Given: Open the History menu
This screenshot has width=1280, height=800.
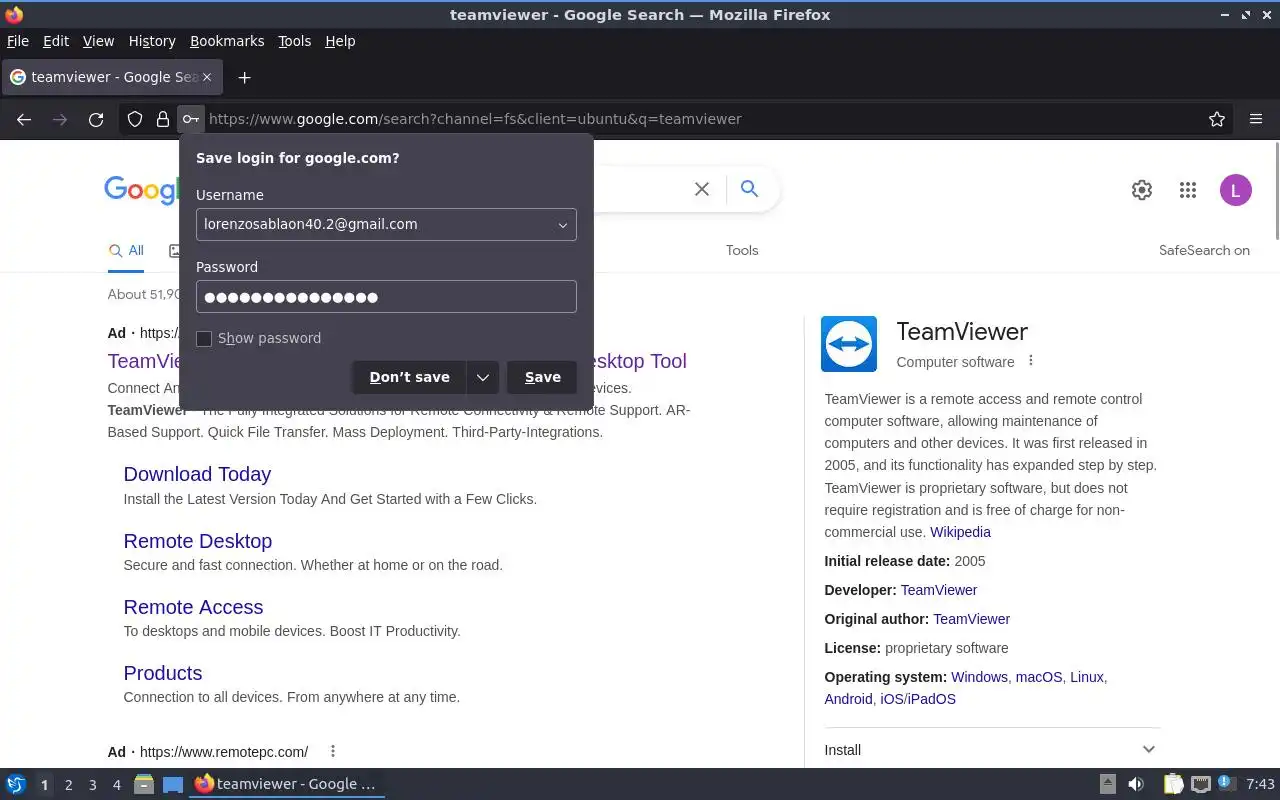Looking at the screenshot, I should 152,41.
